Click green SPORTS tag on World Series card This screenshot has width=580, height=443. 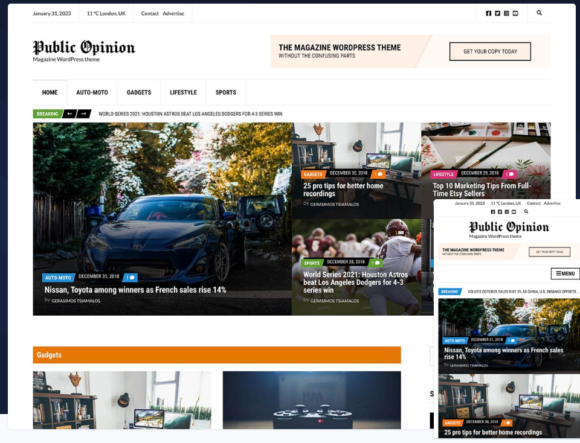312,263
